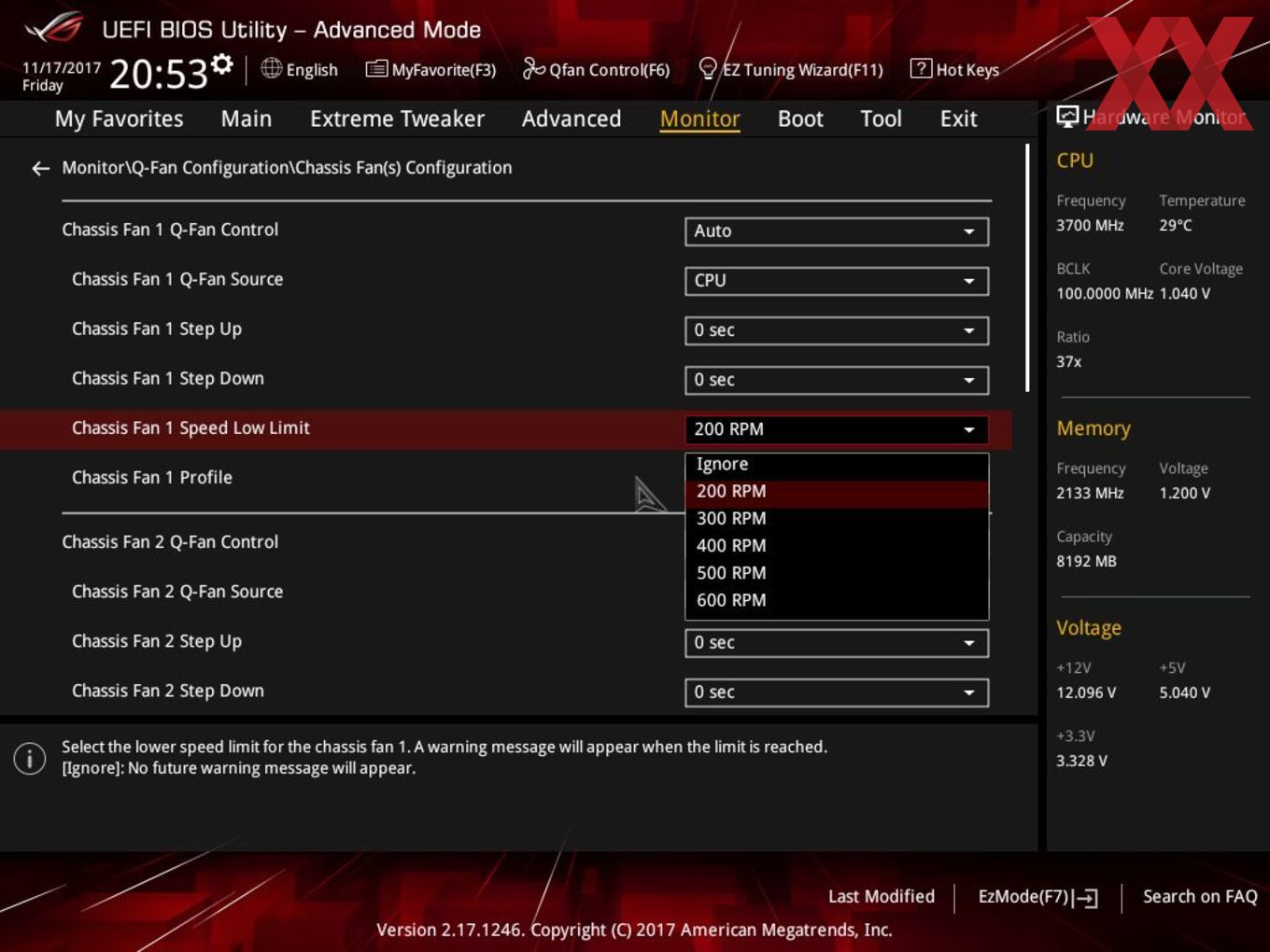Open the Advanced tab
Viewport: 1270px width, 952px height.
(x=571, y=119)
